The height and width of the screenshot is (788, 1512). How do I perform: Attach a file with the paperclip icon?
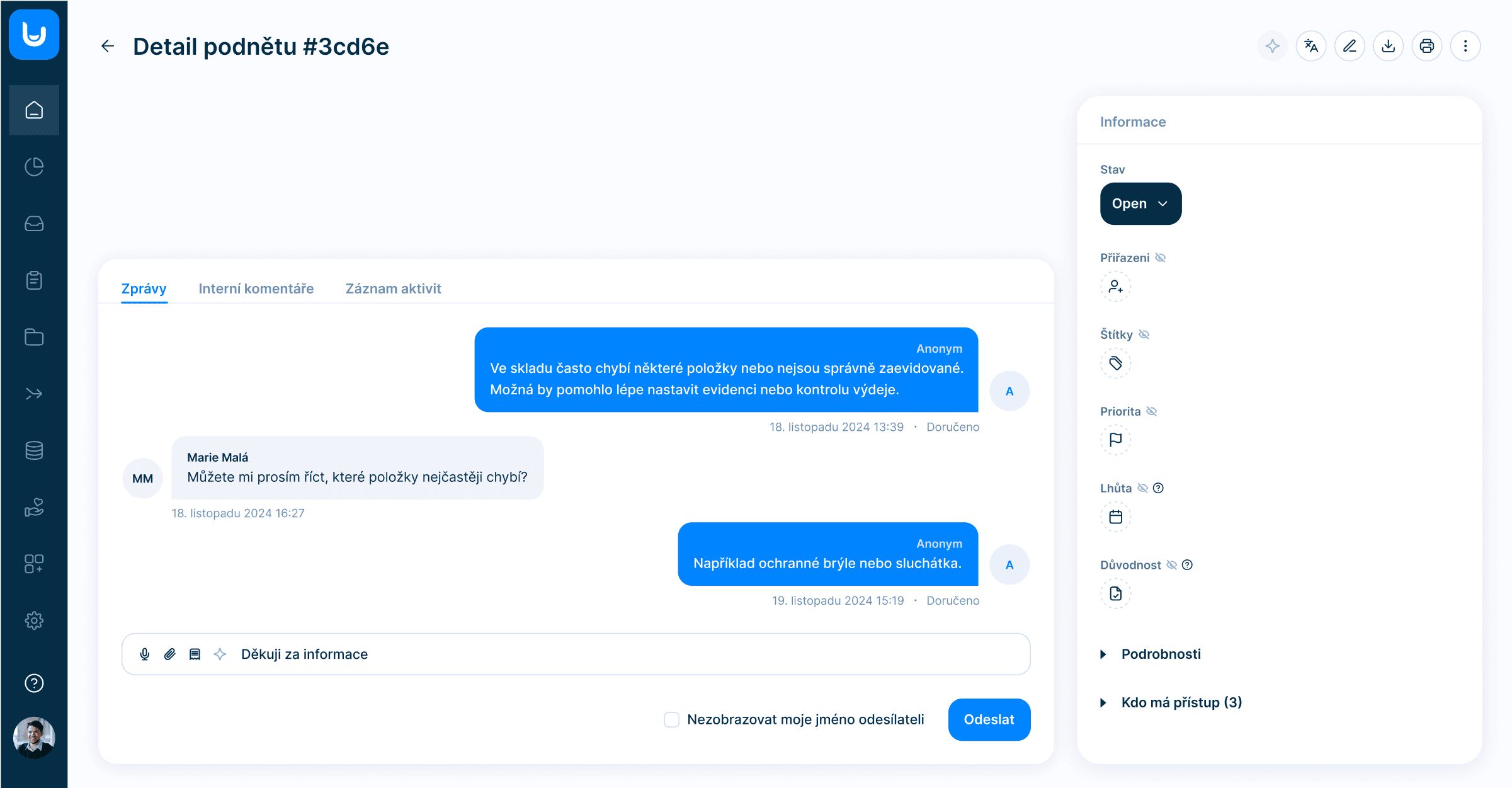click(x=170, y=654)
